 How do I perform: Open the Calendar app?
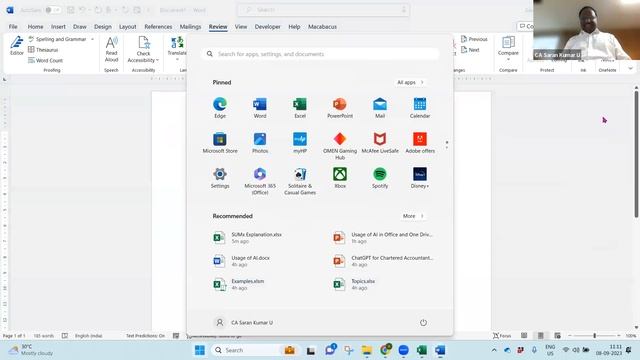(420, 108)
